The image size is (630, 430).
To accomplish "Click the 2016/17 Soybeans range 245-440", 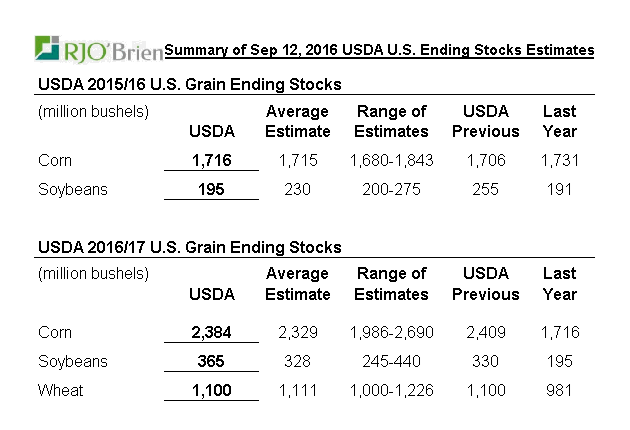I will (391, 361).
